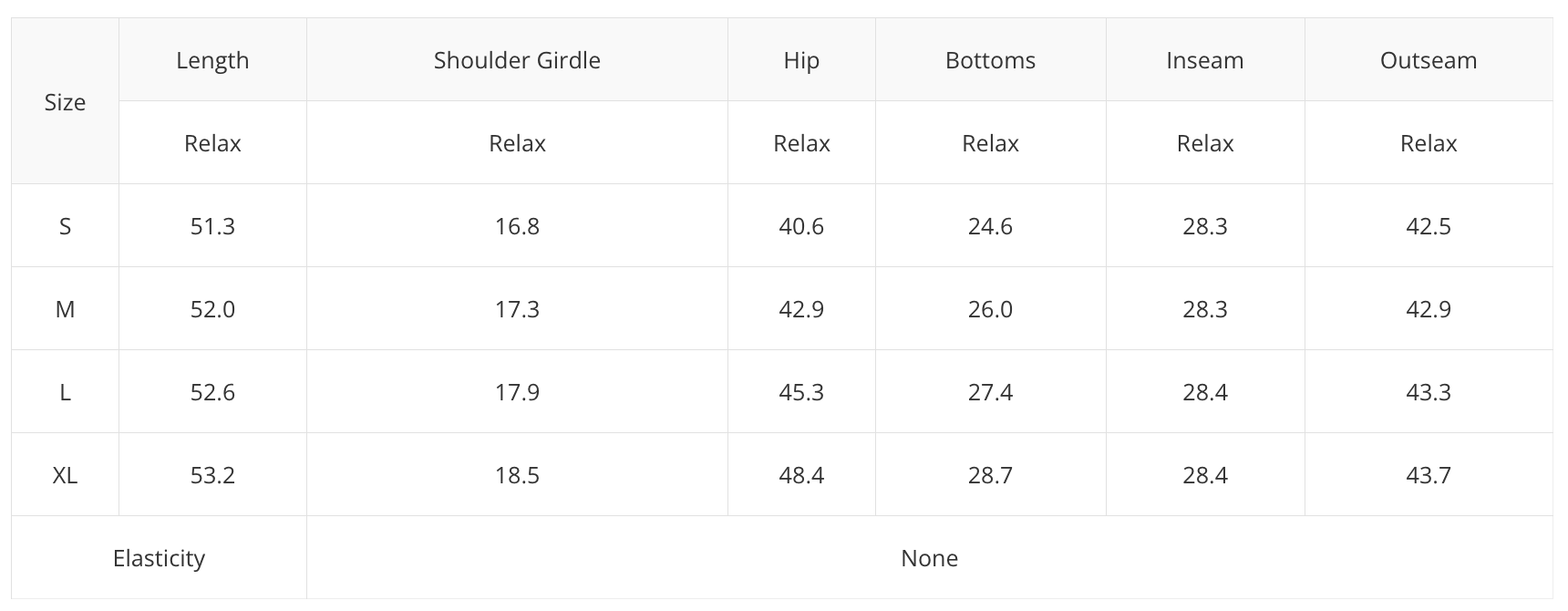Click the Elasticity row label

coord(159,558)
